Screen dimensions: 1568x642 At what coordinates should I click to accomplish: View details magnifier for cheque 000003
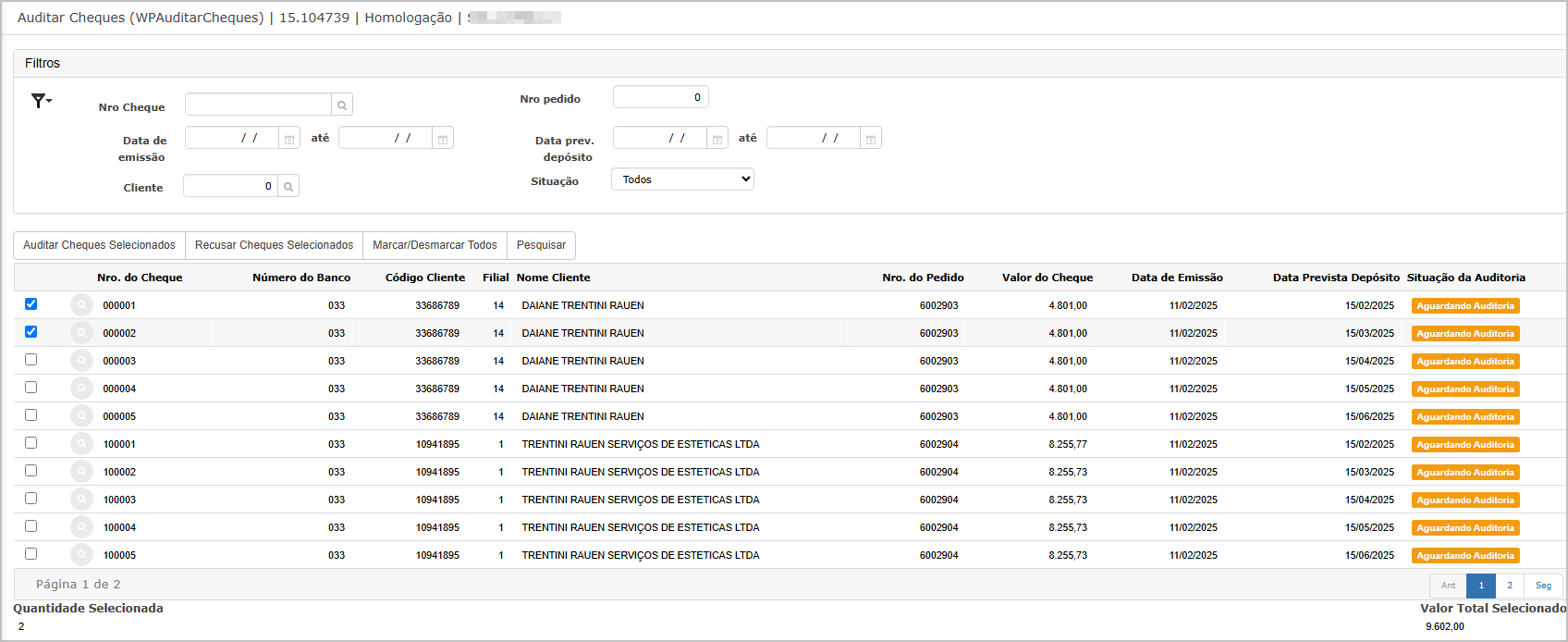click(x=82, y=361)
